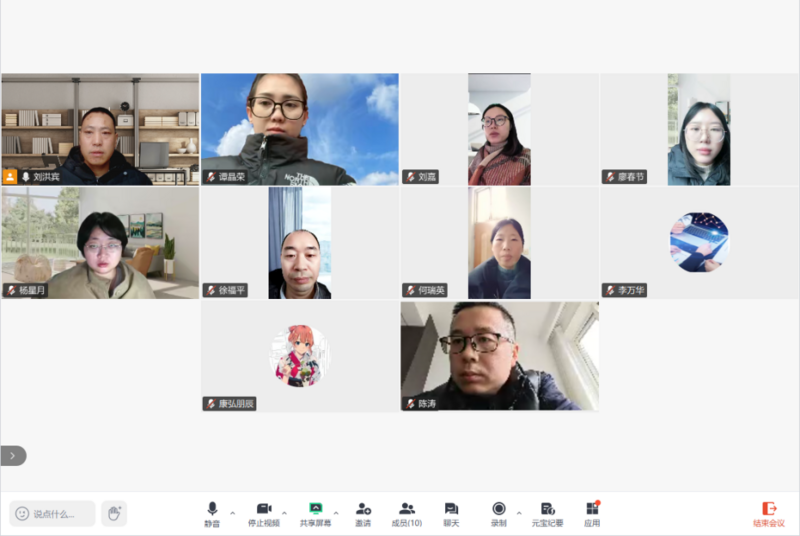Image resolution: width=800 pixels, height=536 pixels.
Task: Click muted mic icon on 刘嘉 label
Action: [x=411, y=177]
